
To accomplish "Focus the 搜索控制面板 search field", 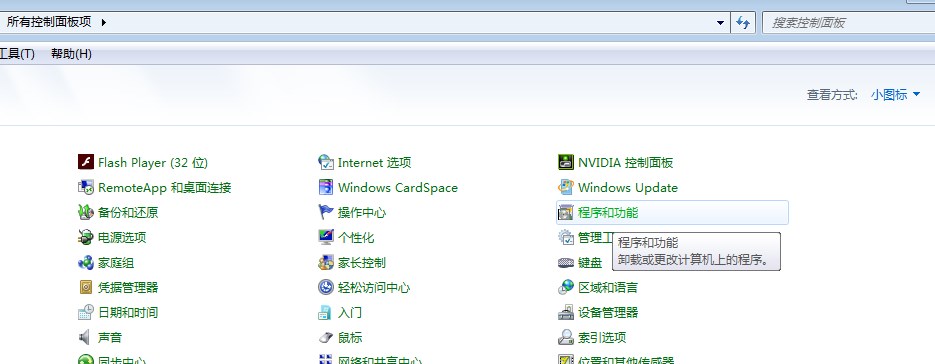I will pos(849,23).
